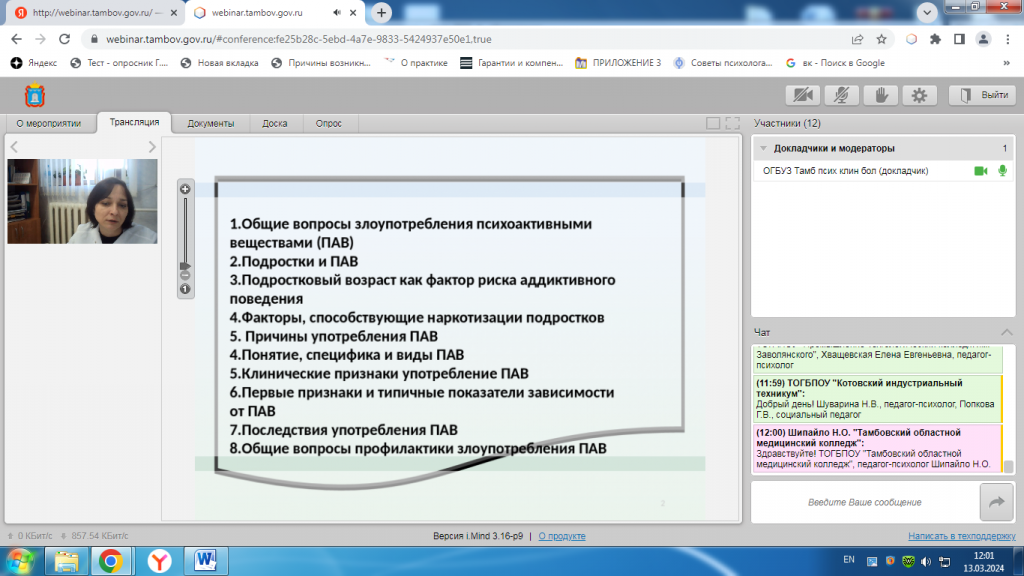This screenshot has height=576, width=1024.
Task: Click the window layout square icon
Action: [712, 123]
